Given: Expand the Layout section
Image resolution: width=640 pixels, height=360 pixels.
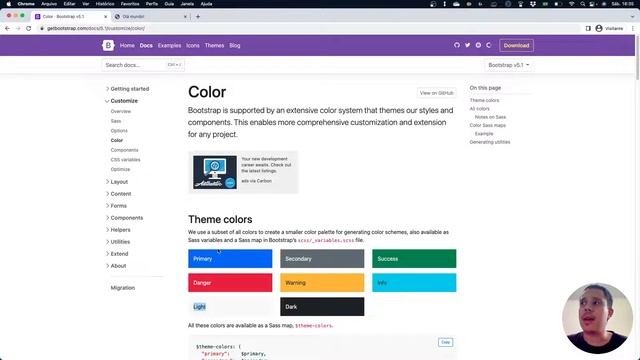Looking at the screenshot, I should point(117,182).
